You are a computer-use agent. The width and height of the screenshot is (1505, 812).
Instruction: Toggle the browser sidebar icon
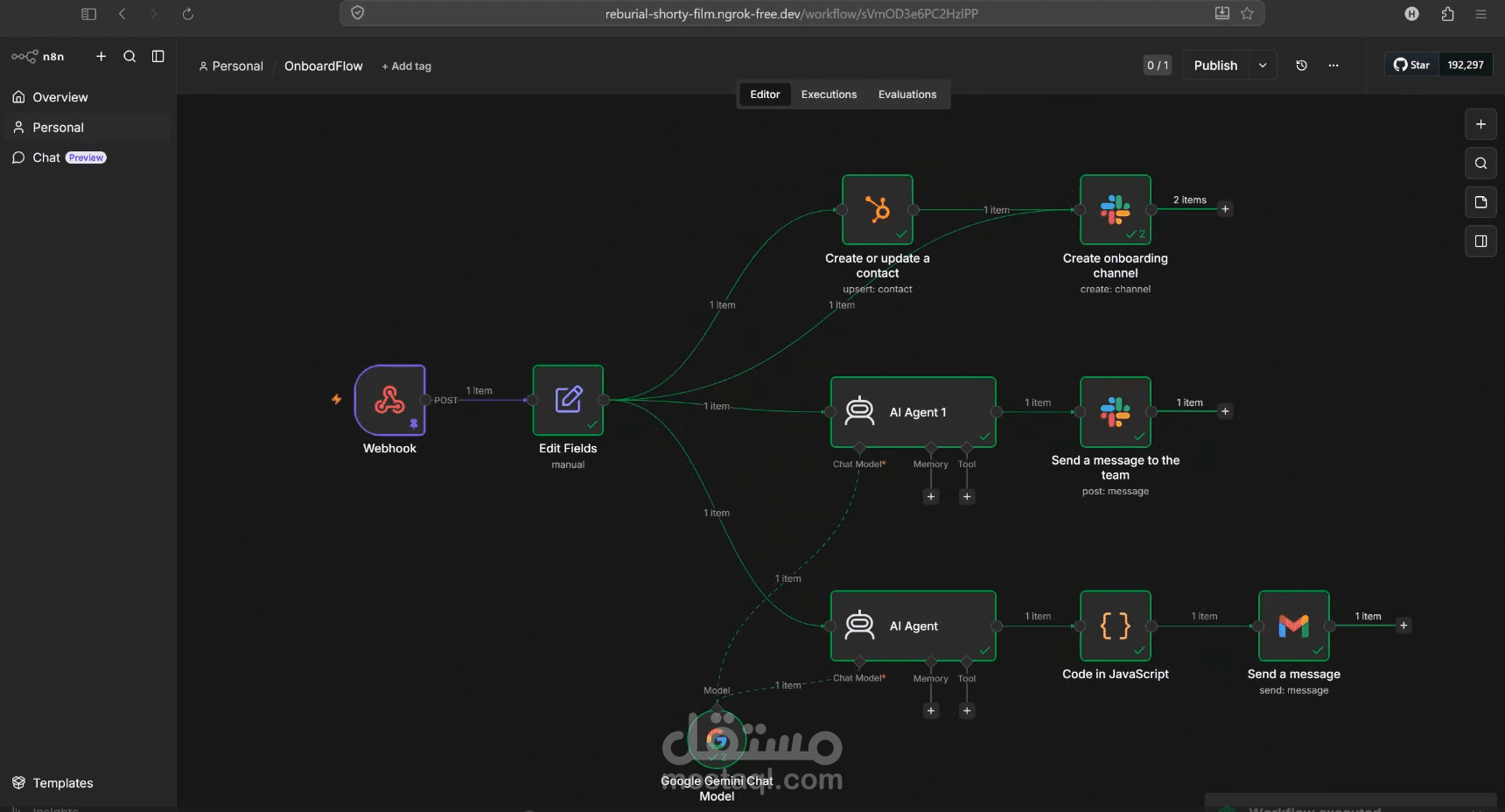[88, 13]
